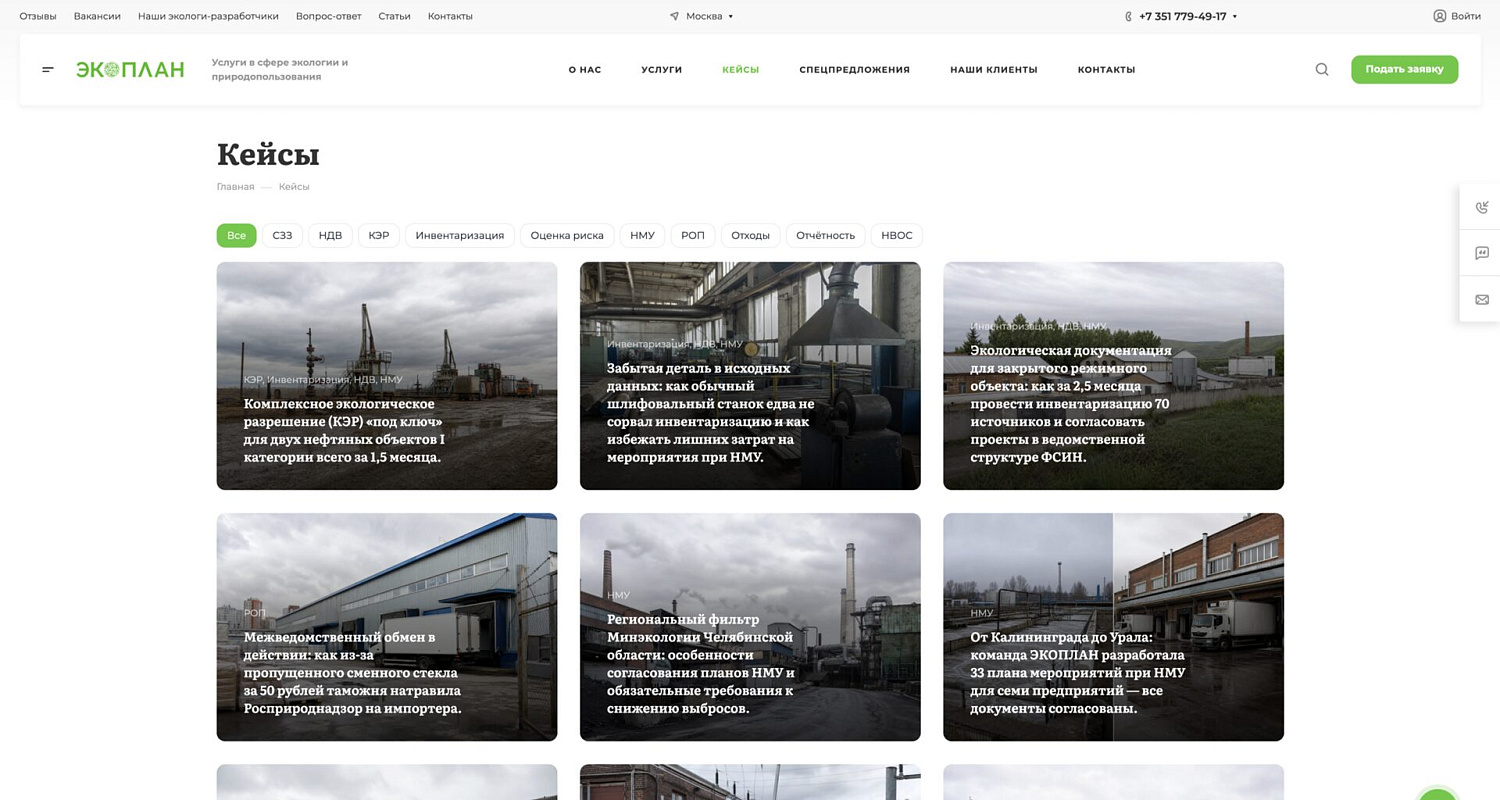
Task: Open the Отзывы link
Action: [x=38, y=16]
